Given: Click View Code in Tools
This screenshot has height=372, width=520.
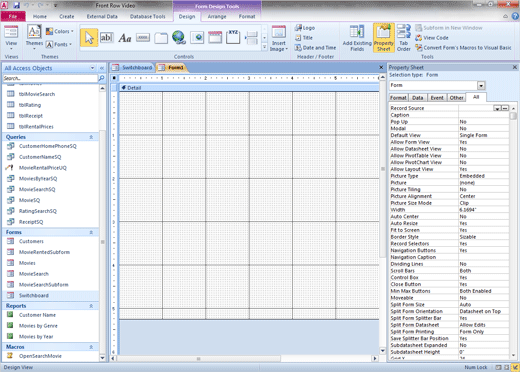Looking at the screenshot, I should click(432, 38).
